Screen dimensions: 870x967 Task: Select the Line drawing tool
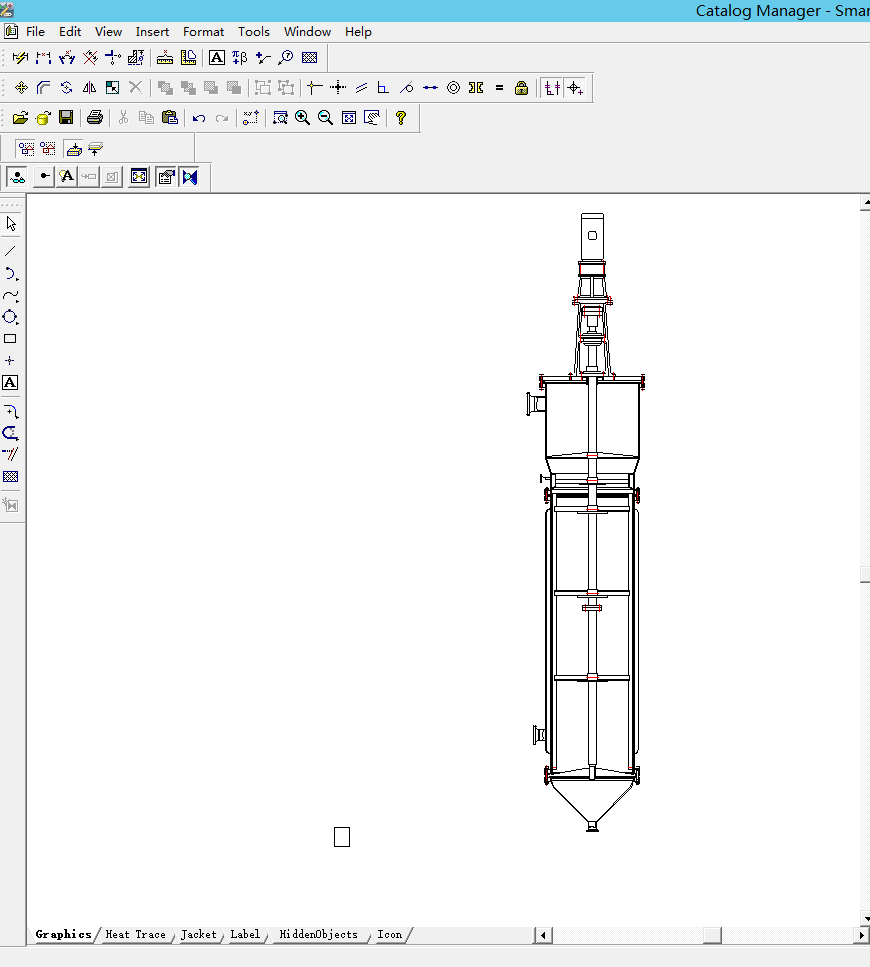point(10,251)
